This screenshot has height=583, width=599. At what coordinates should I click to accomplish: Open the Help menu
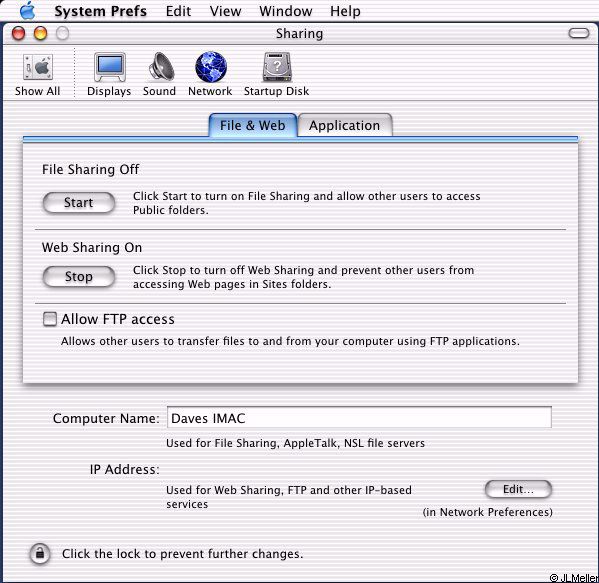pyautogui.click(x=345, y=11)
